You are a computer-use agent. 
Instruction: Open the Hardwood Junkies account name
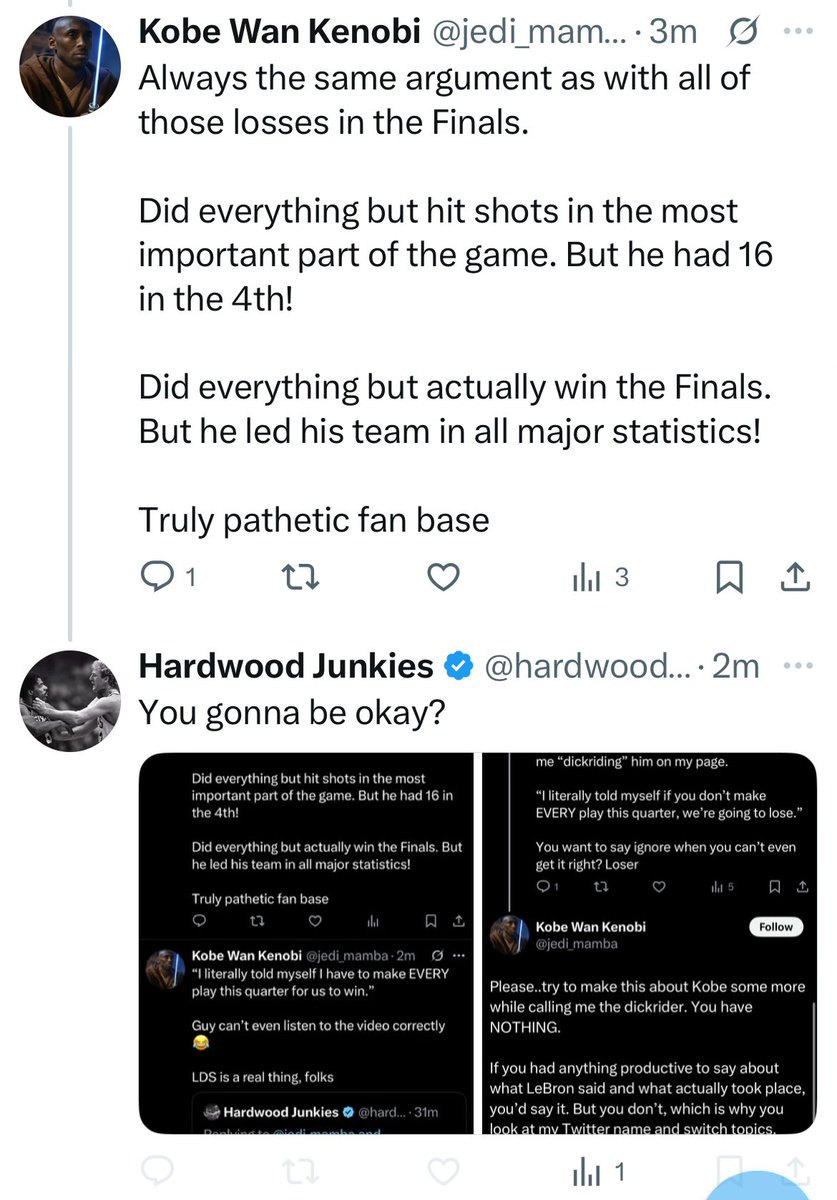286,666
